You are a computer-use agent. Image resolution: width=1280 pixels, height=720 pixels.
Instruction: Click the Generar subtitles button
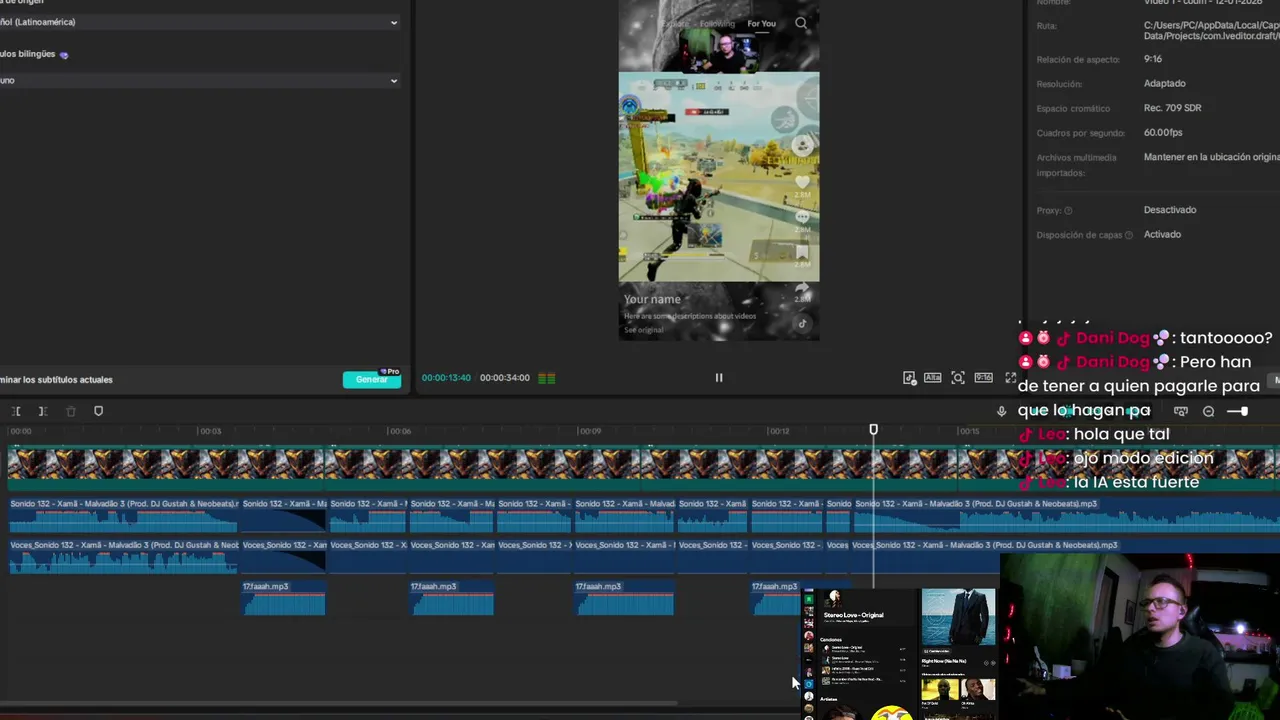(x=371, y=380)
